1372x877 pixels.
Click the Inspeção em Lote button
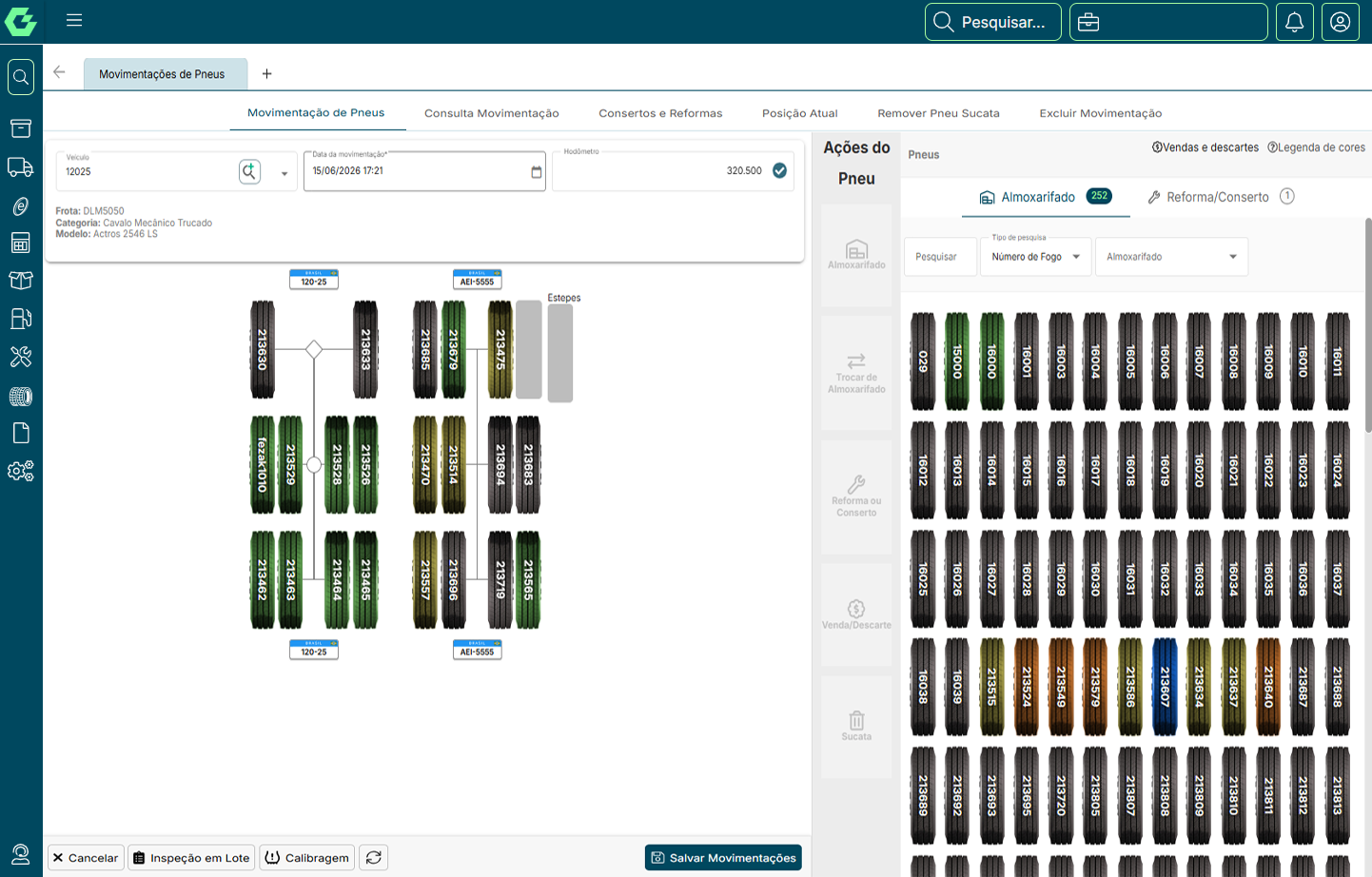191,857
